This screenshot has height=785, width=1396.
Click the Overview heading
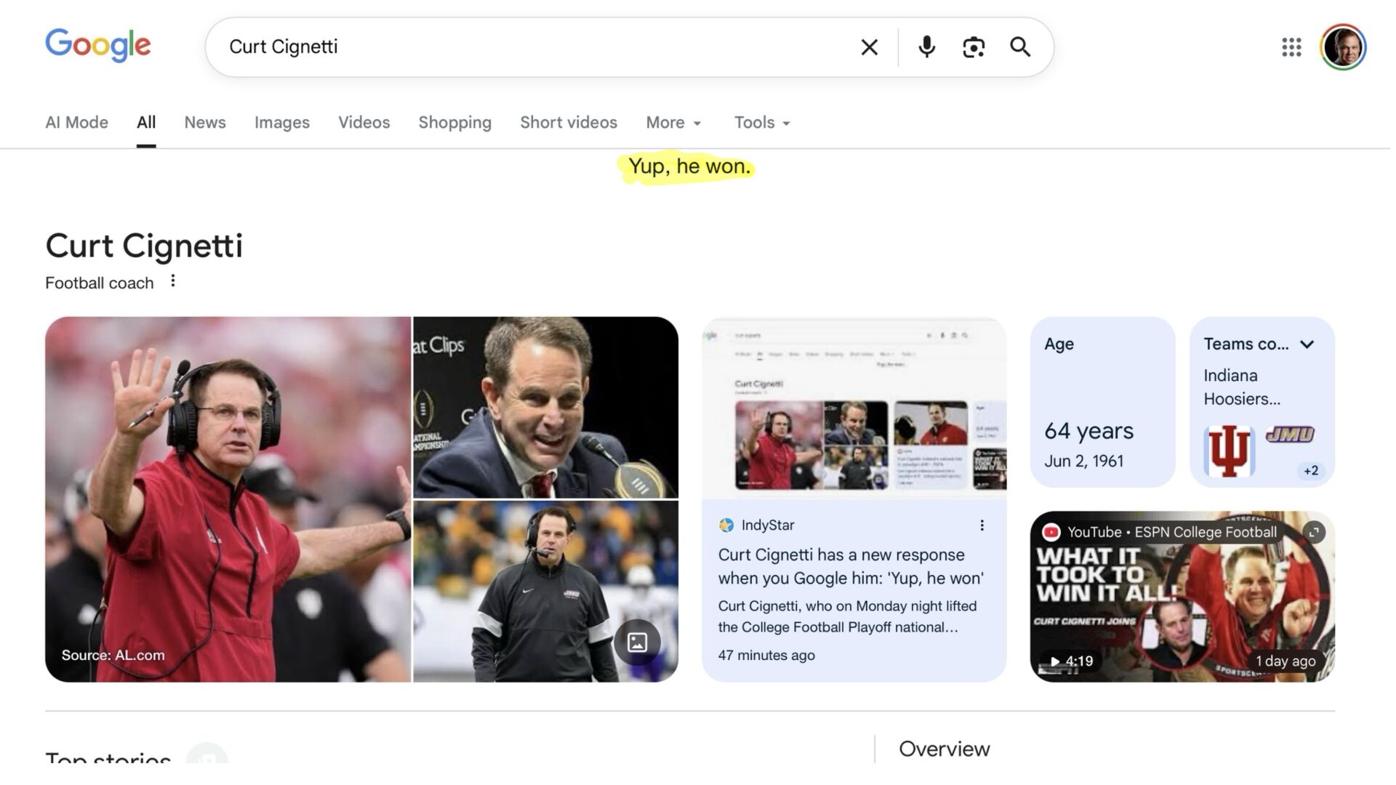pos(944,749)
